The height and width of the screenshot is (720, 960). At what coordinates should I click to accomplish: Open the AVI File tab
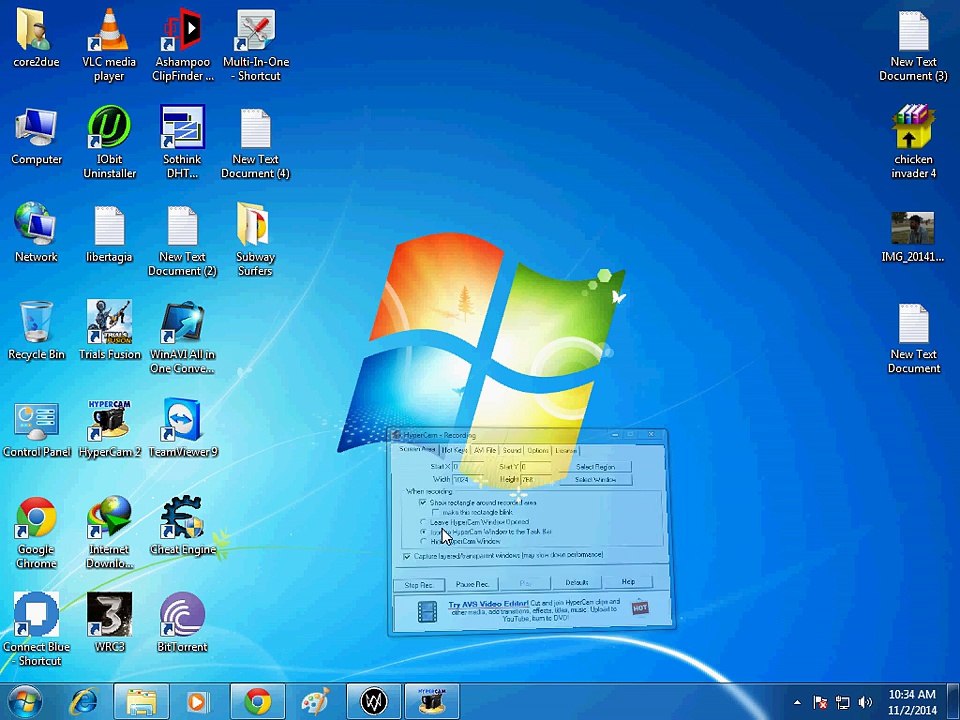tap(485, 450)
